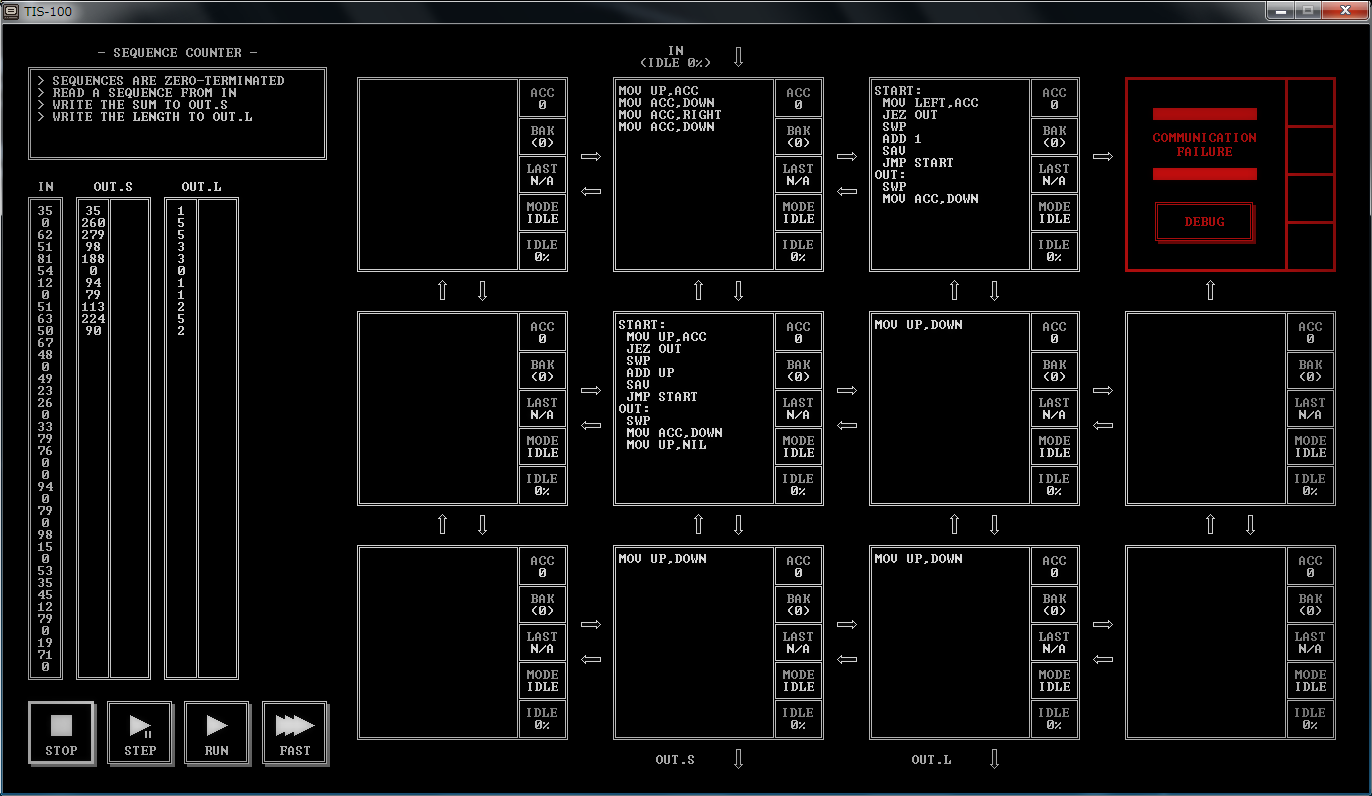The image size is (1372, 796).
Task: Run the program in FAST mode
Action: point(295,733)
